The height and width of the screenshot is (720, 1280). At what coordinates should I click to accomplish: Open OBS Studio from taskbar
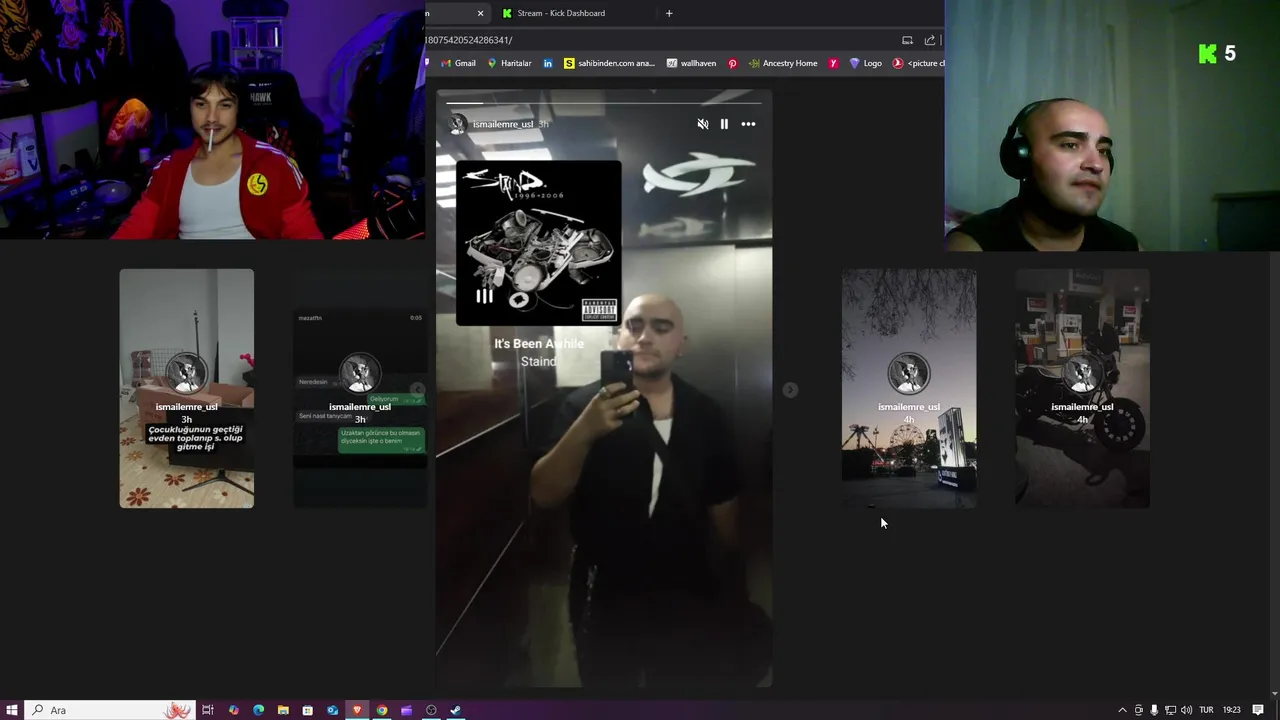click(431, 710)
